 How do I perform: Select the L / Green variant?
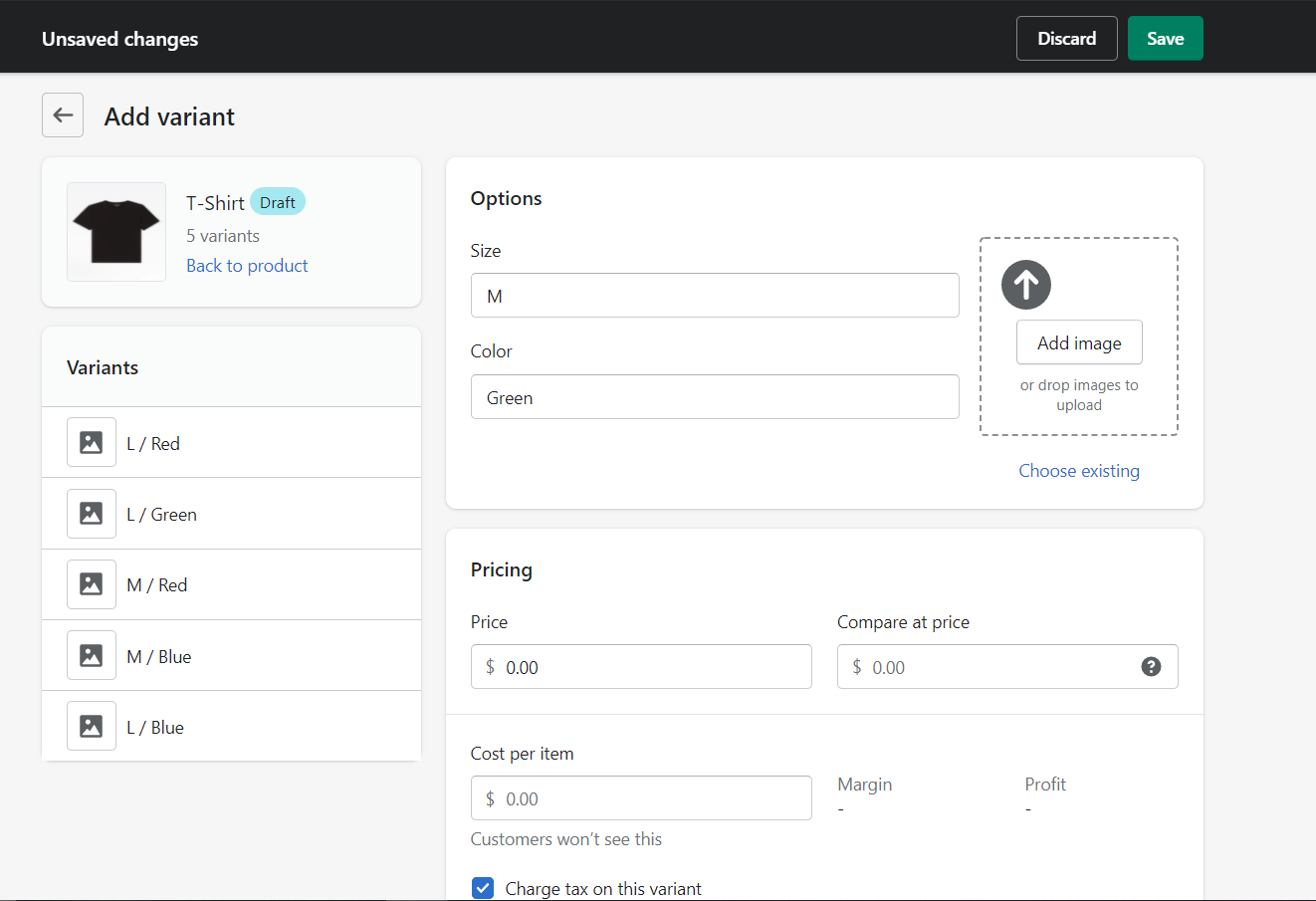[x=231, y=514]
